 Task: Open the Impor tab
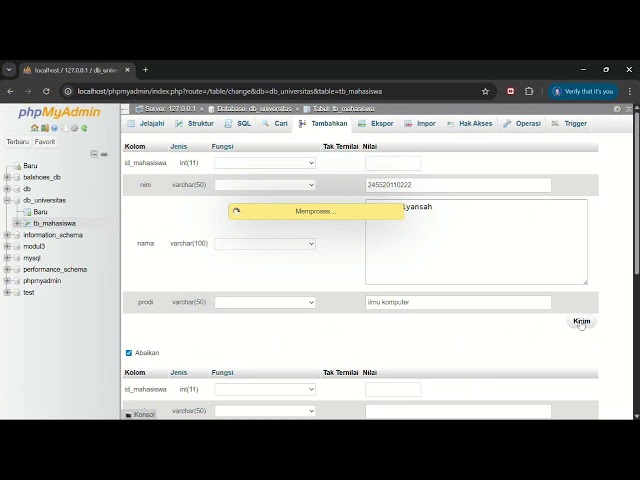tap(420, 124)
